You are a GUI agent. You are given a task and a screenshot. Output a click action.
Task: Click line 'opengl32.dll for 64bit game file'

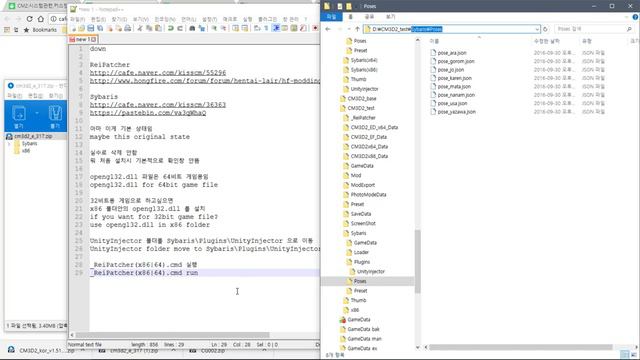point(153,185)
